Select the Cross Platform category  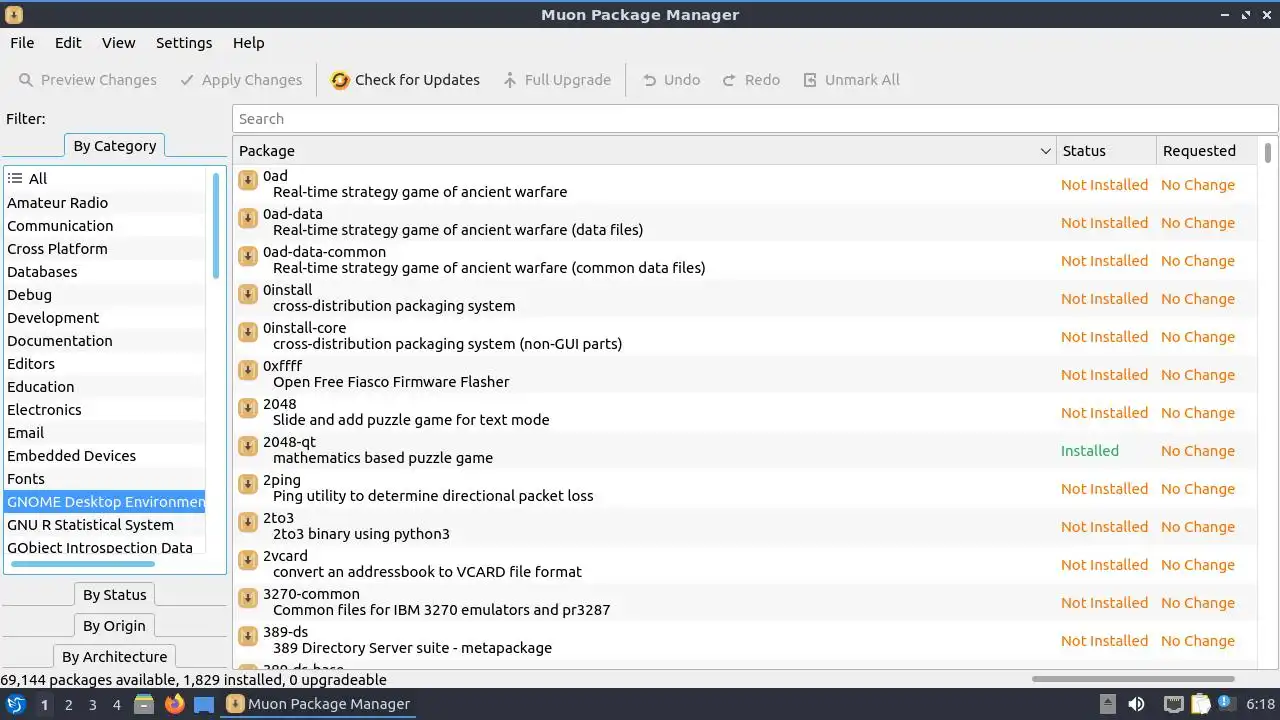[x=105, y=249]
